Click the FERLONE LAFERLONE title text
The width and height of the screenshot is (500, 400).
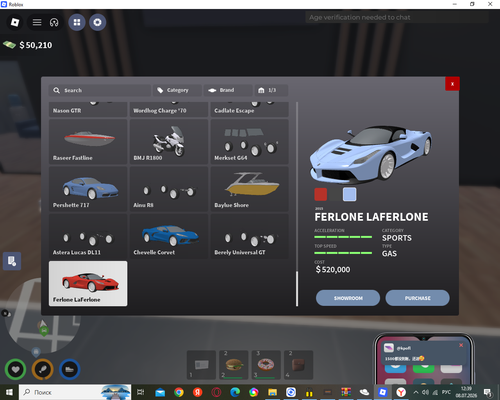(x=371, y=217)
